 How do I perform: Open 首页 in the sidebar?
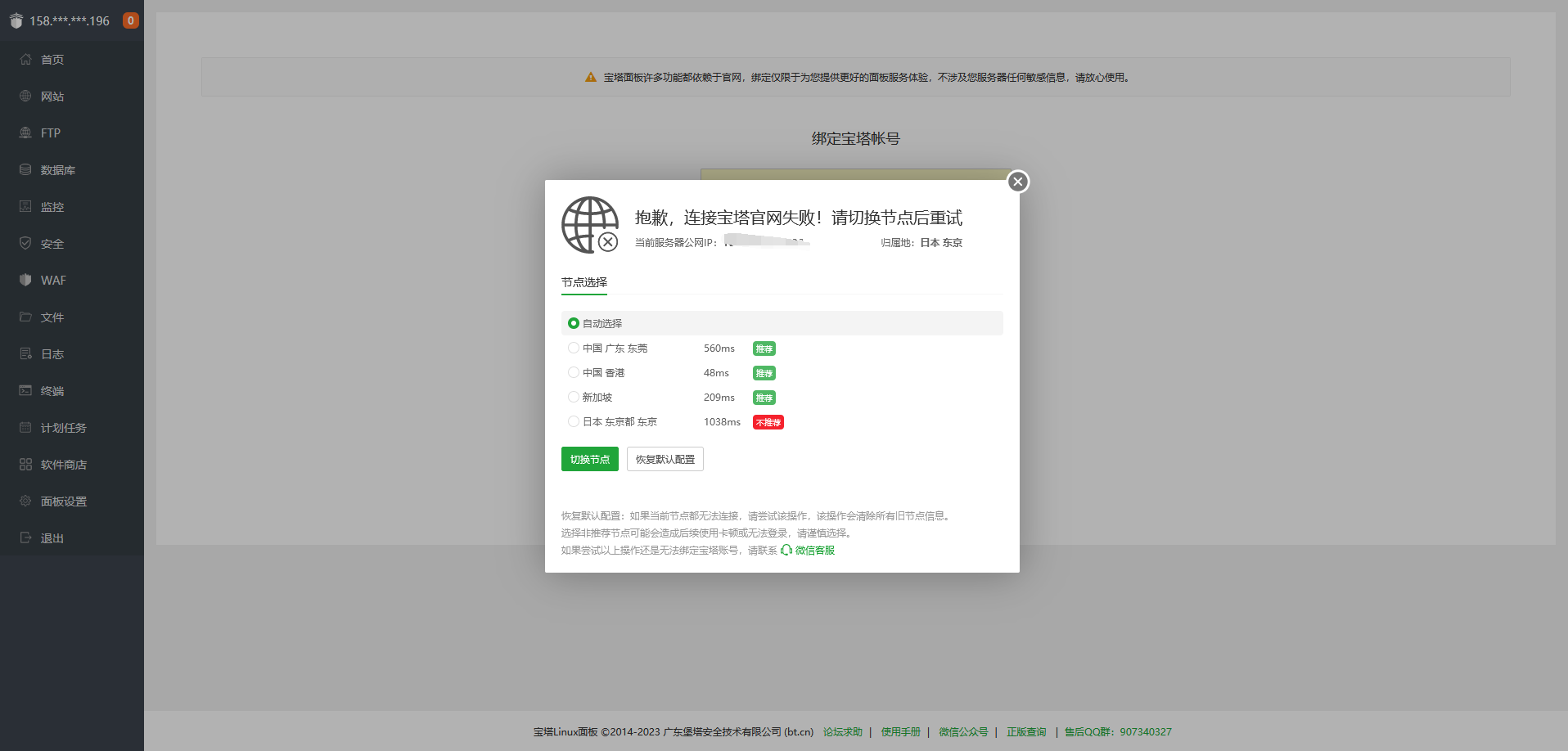52,60
